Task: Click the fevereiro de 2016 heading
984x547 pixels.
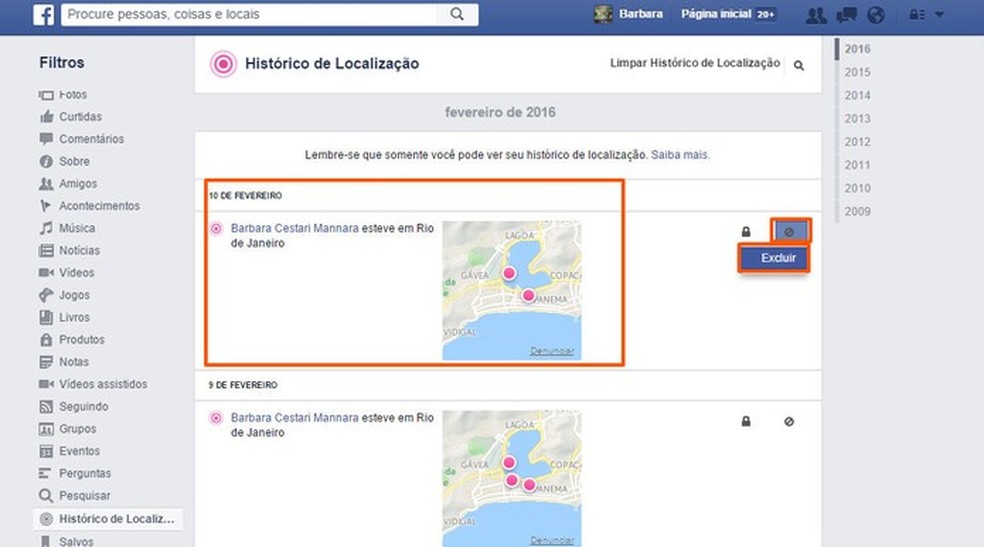Action: pyautogui.click(x=500, y=112)
